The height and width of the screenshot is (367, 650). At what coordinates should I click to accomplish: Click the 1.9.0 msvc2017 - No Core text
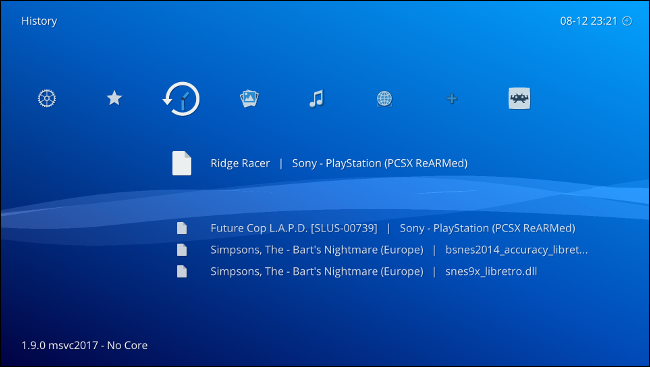85,345
